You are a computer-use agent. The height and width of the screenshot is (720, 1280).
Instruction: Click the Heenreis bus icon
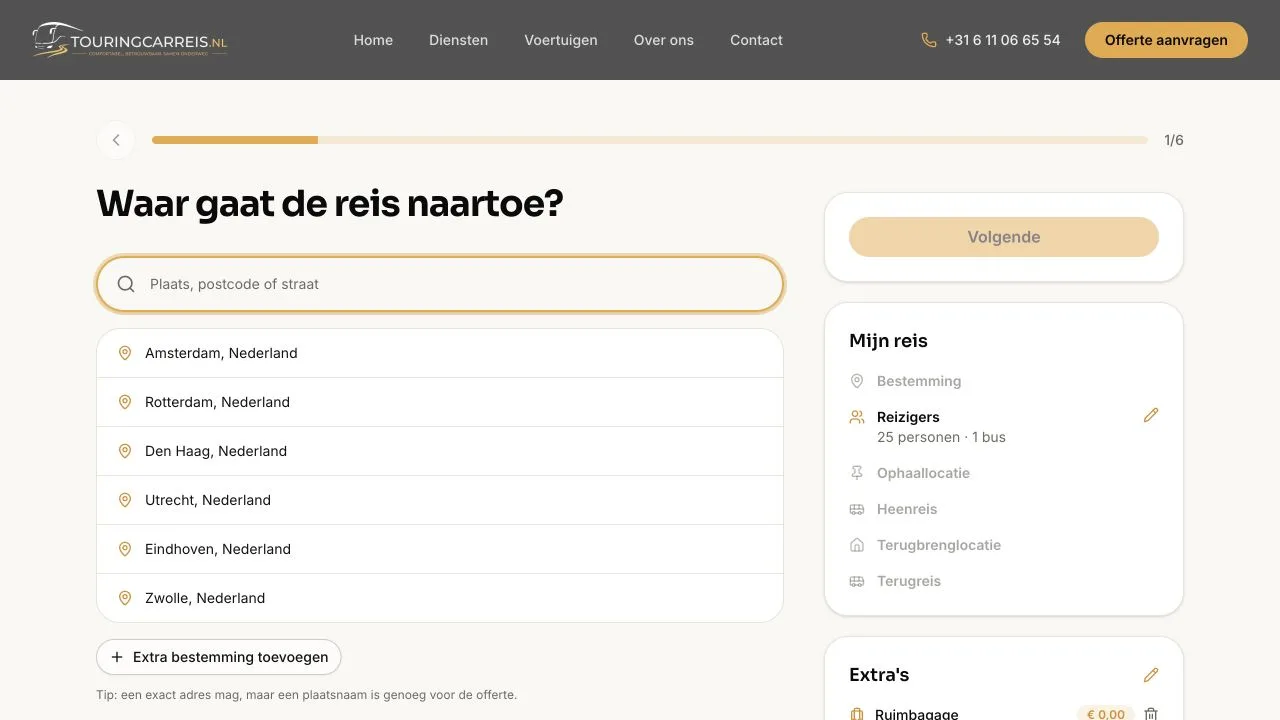pos(857,509)
